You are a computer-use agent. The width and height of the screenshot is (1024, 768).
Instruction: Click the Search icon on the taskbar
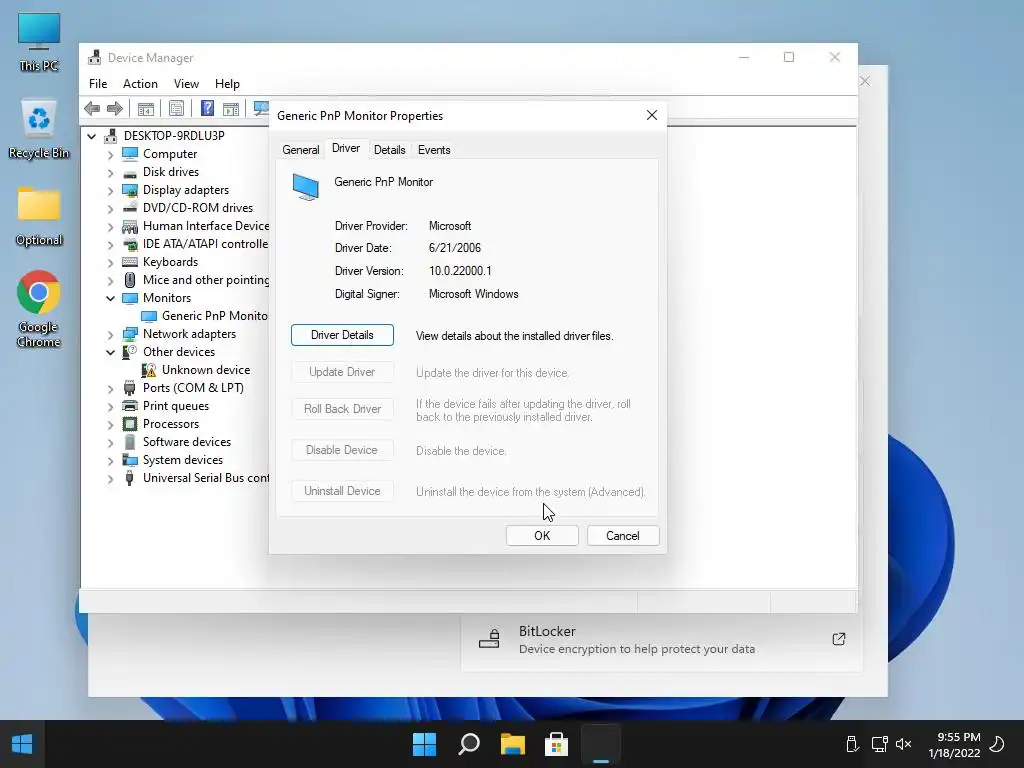coord(468,744)
